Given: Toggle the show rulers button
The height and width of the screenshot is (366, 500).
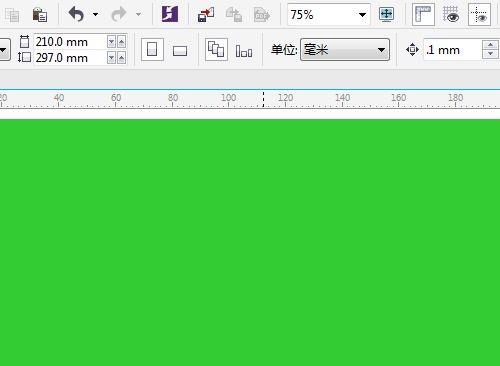Looking at the screenshot, I should click(423, 14).
